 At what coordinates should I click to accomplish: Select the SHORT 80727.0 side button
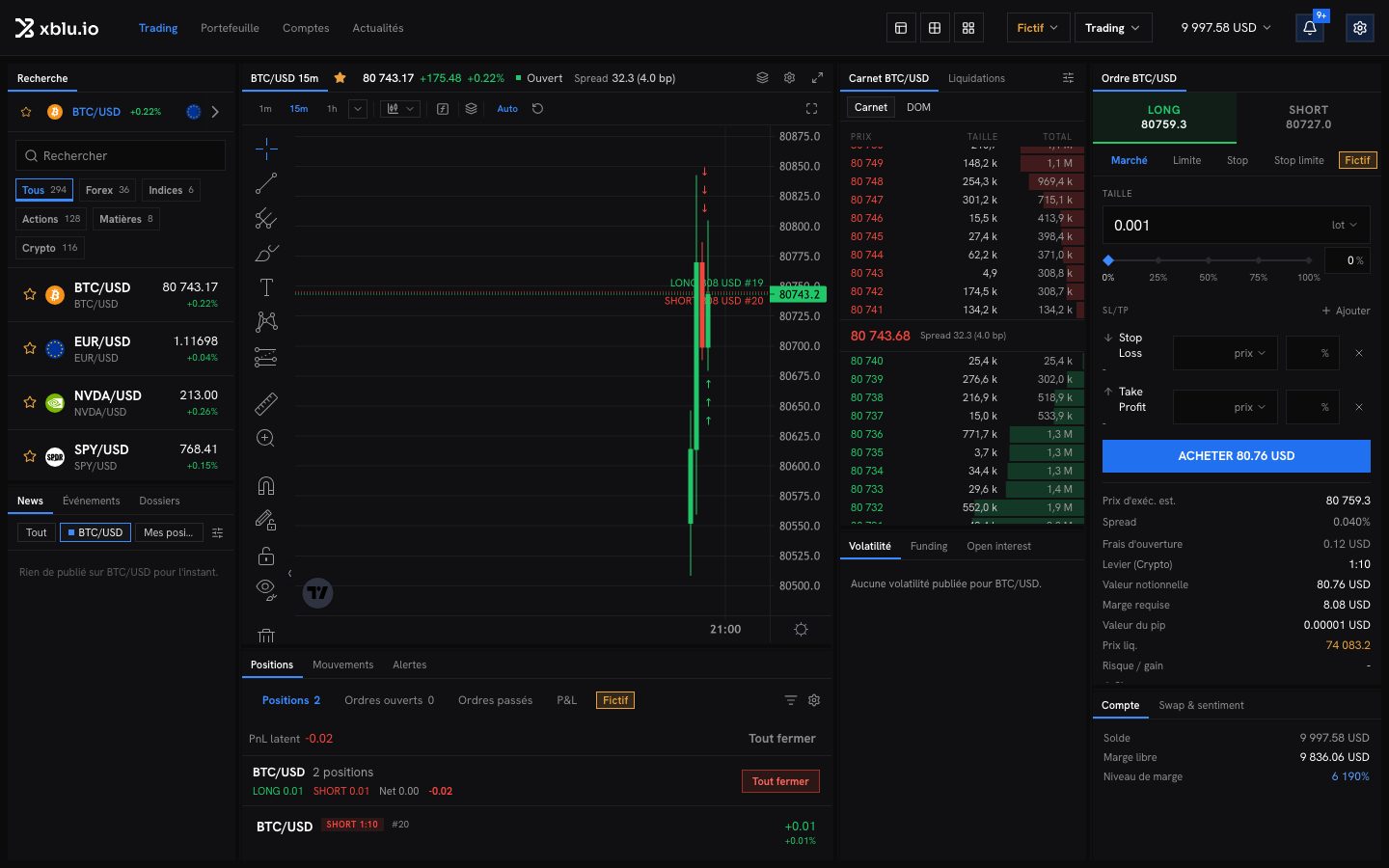1308,117
